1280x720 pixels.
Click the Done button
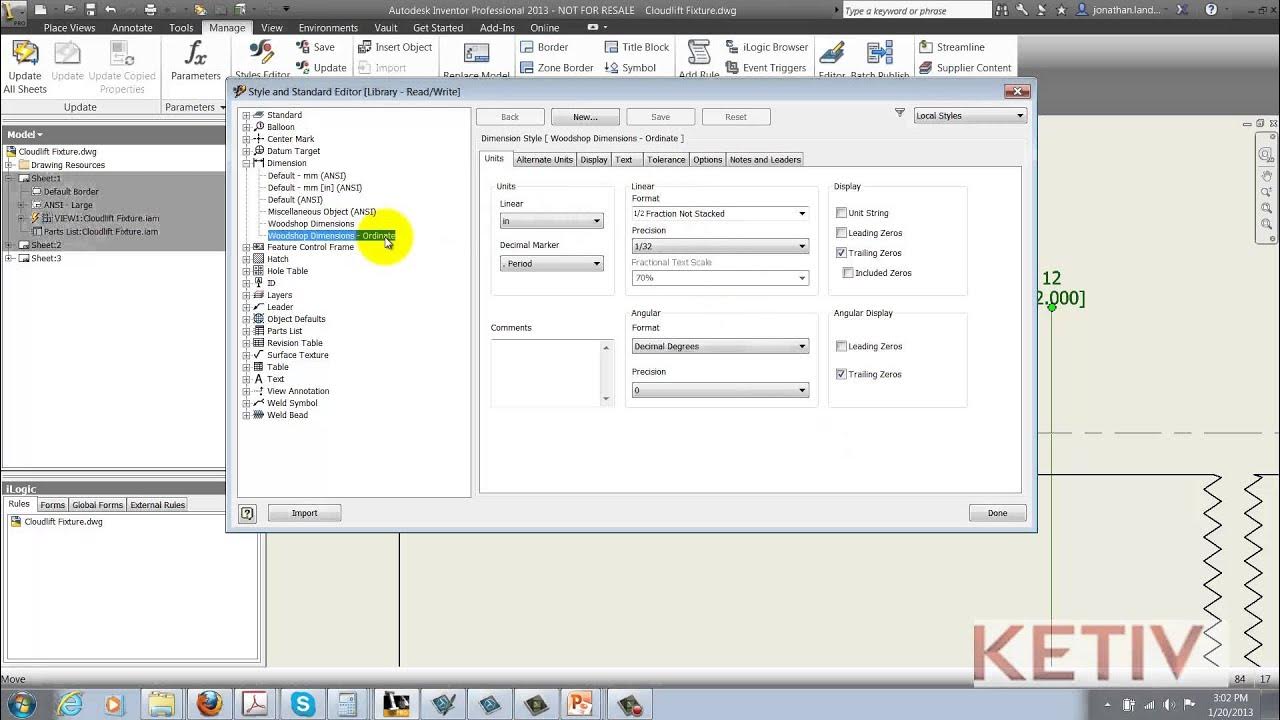coord(997,513)
